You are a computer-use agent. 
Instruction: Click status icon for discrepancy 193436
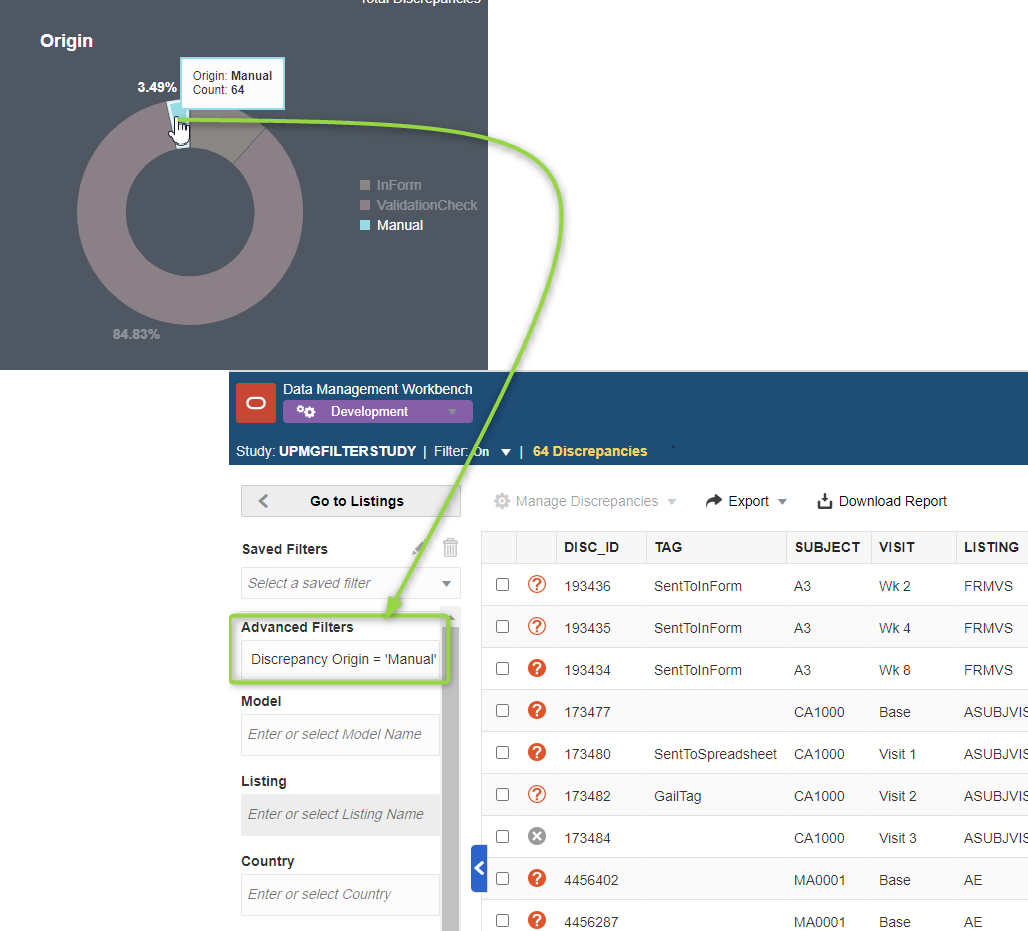pyautogui.click(x=537, y=584)
